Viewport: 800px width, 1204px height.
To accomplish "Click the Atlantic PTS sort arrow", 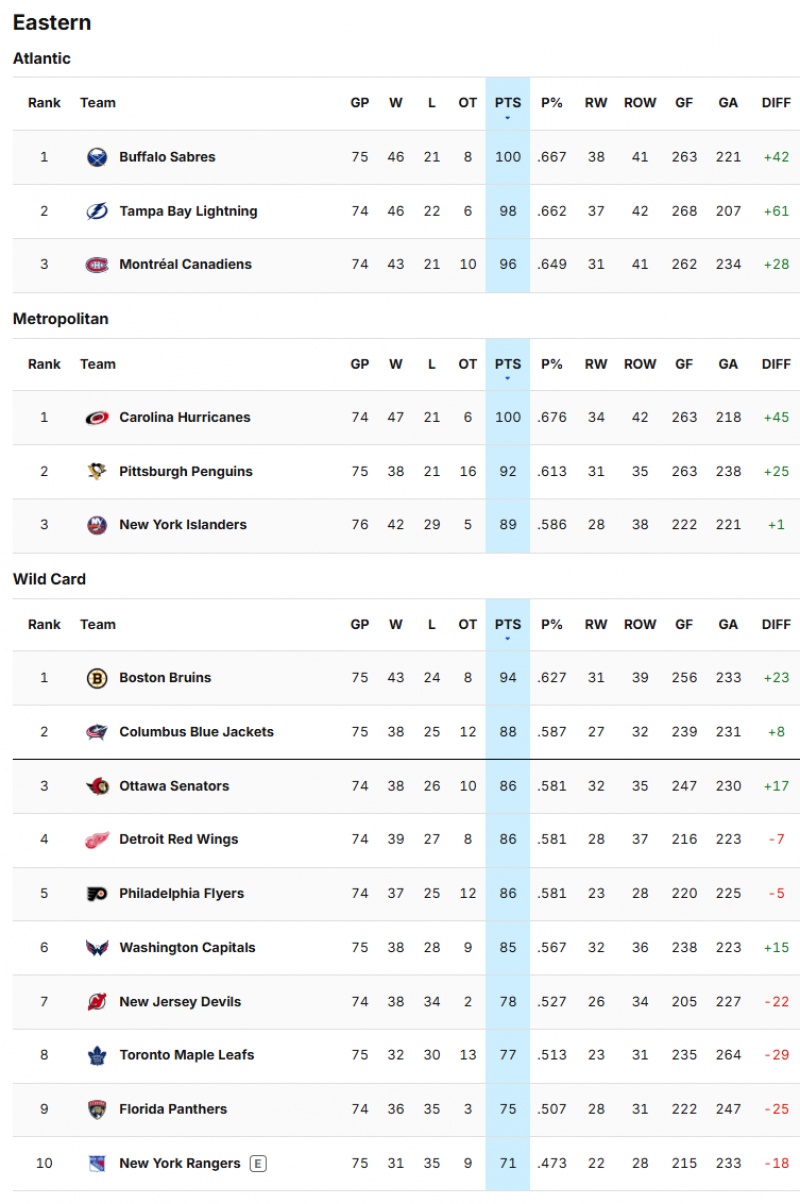I will tap(508, 118).
